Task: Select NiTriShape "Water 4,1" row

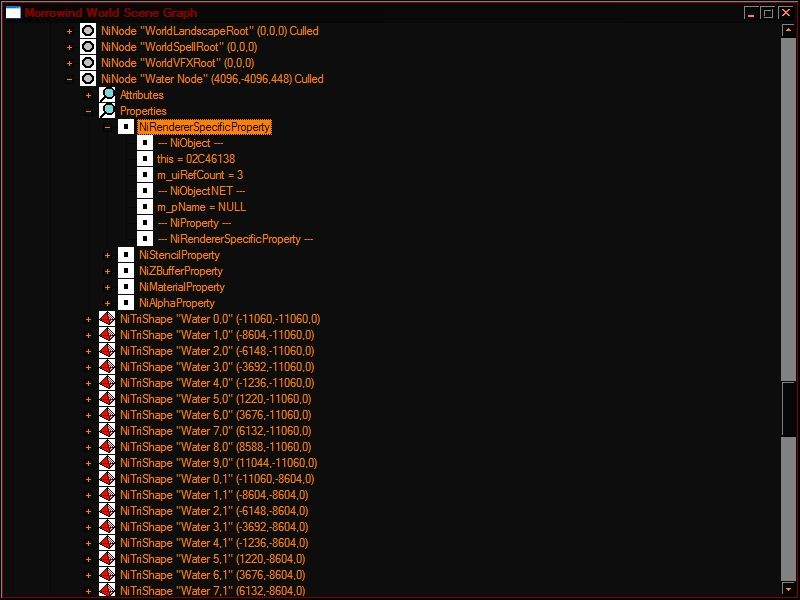Action: coord(214,543)
